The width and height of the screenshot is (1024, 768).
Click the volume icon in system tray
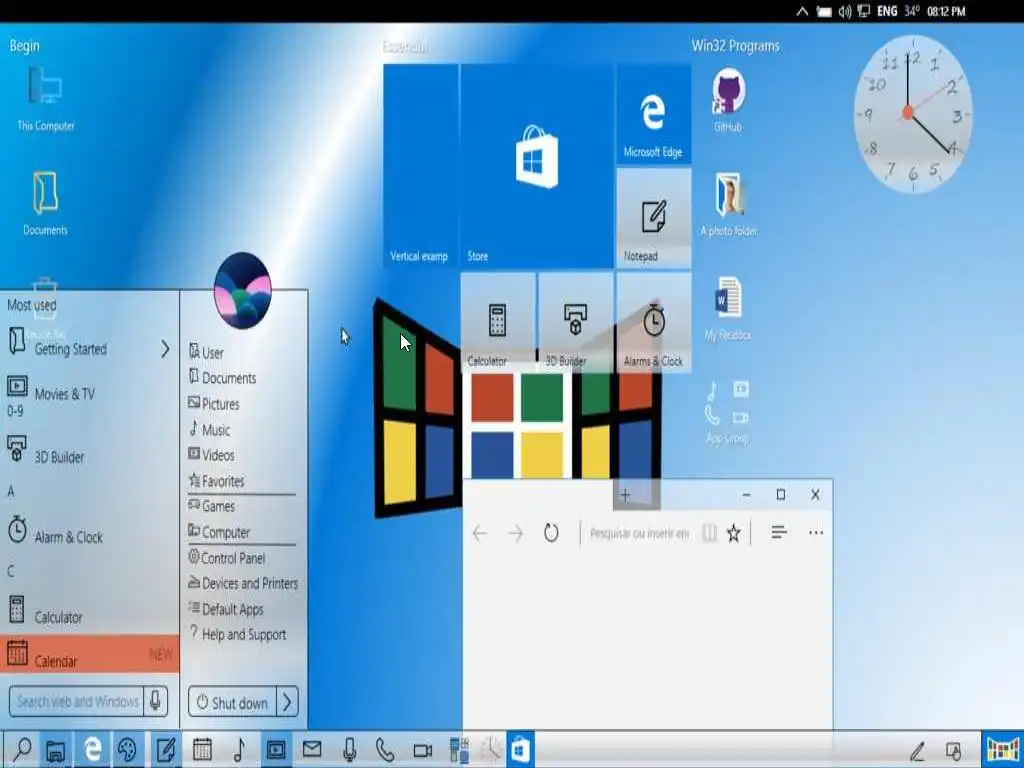tap(844, 11)
